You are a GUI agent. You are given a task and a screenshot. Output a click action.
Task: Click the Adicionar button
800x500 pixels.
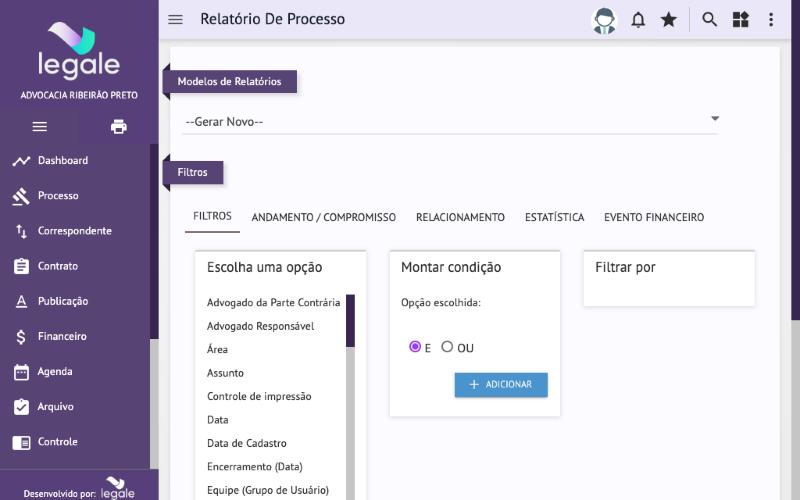[501, 385]
